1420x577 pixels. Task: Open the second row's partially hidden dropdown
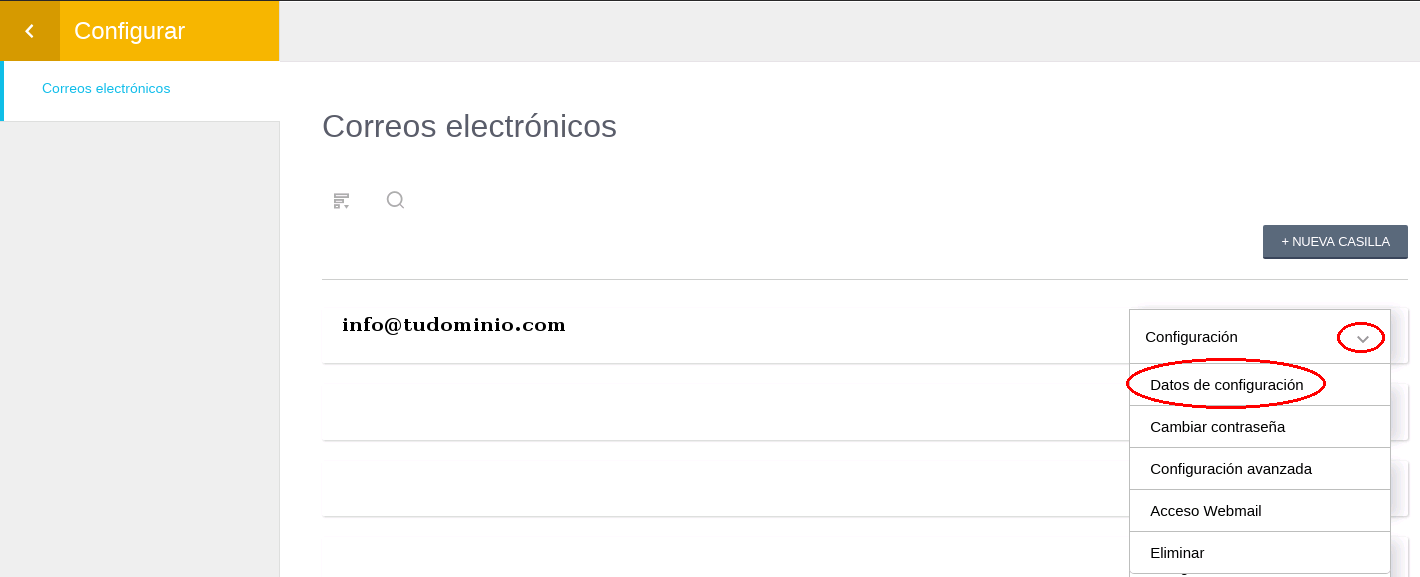(1399, 412)
